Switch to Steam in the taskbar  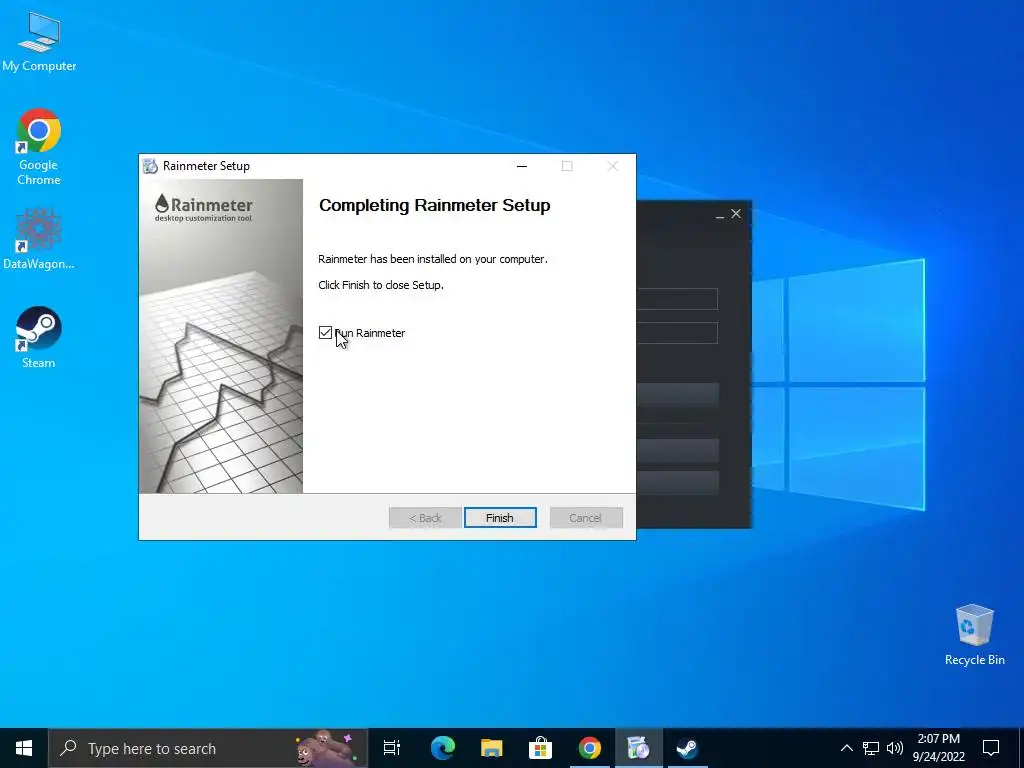pyautogui.click(x=687, y=748)
